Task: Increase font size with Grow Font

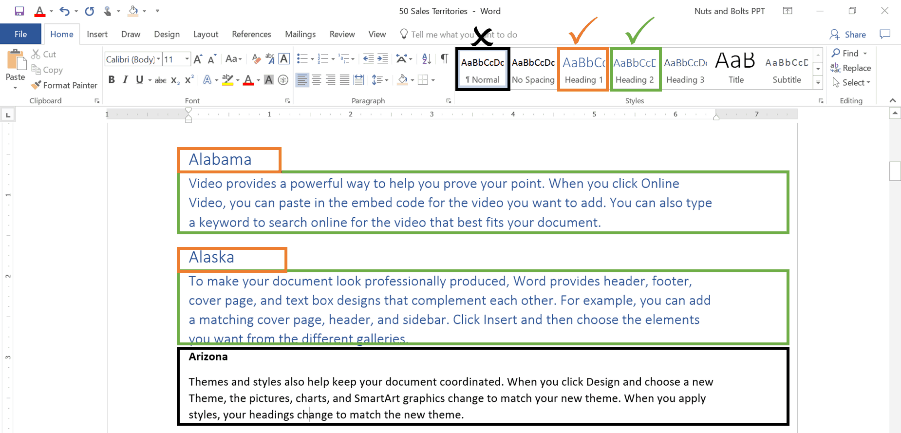Action: click(x=198, y=59)
